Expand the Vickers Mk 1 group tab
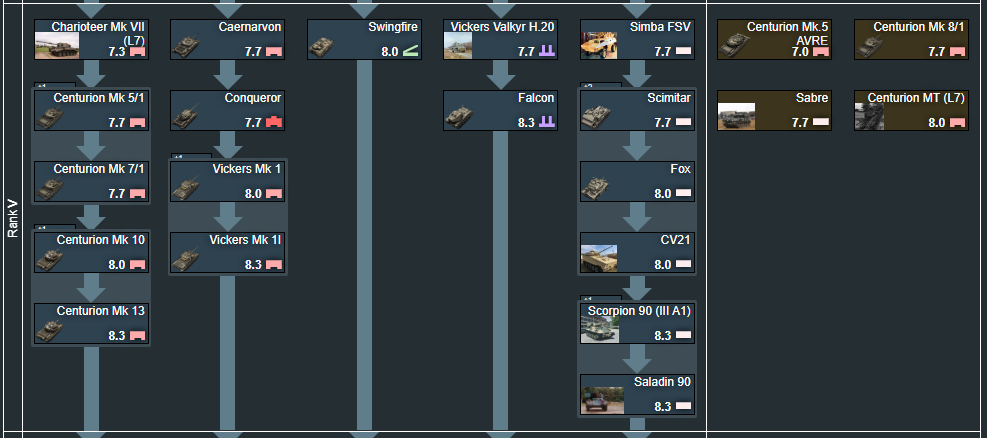 pos(178,157)
